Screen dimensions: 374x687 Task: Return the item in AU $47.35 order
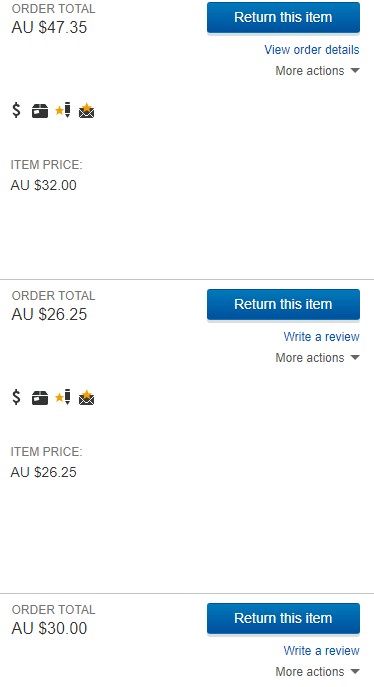[283, 18]
